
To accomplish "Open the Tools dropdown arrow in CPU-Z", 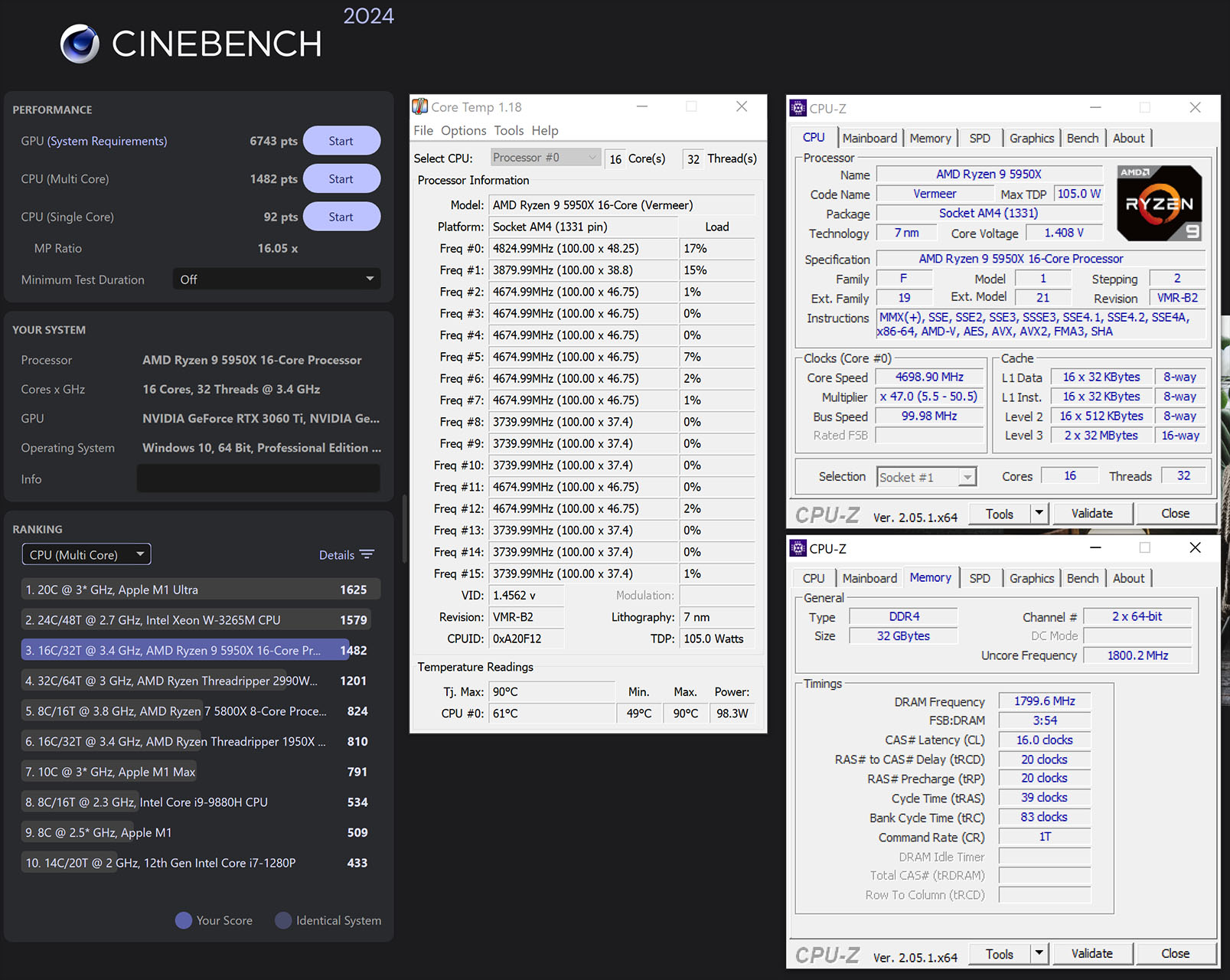I will 1039,513.
